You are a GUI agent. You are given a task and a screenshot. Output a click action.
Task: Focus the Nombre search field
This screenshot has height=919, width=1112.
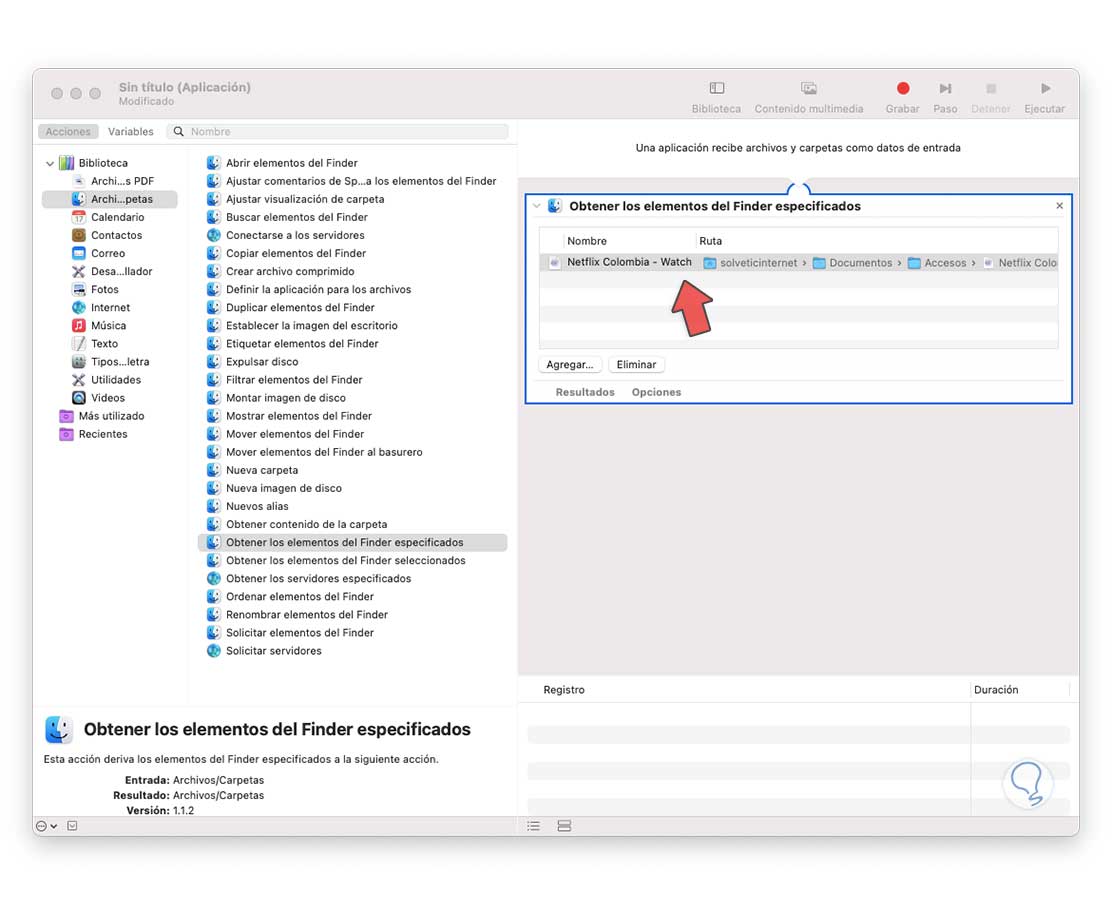(338, 131)
